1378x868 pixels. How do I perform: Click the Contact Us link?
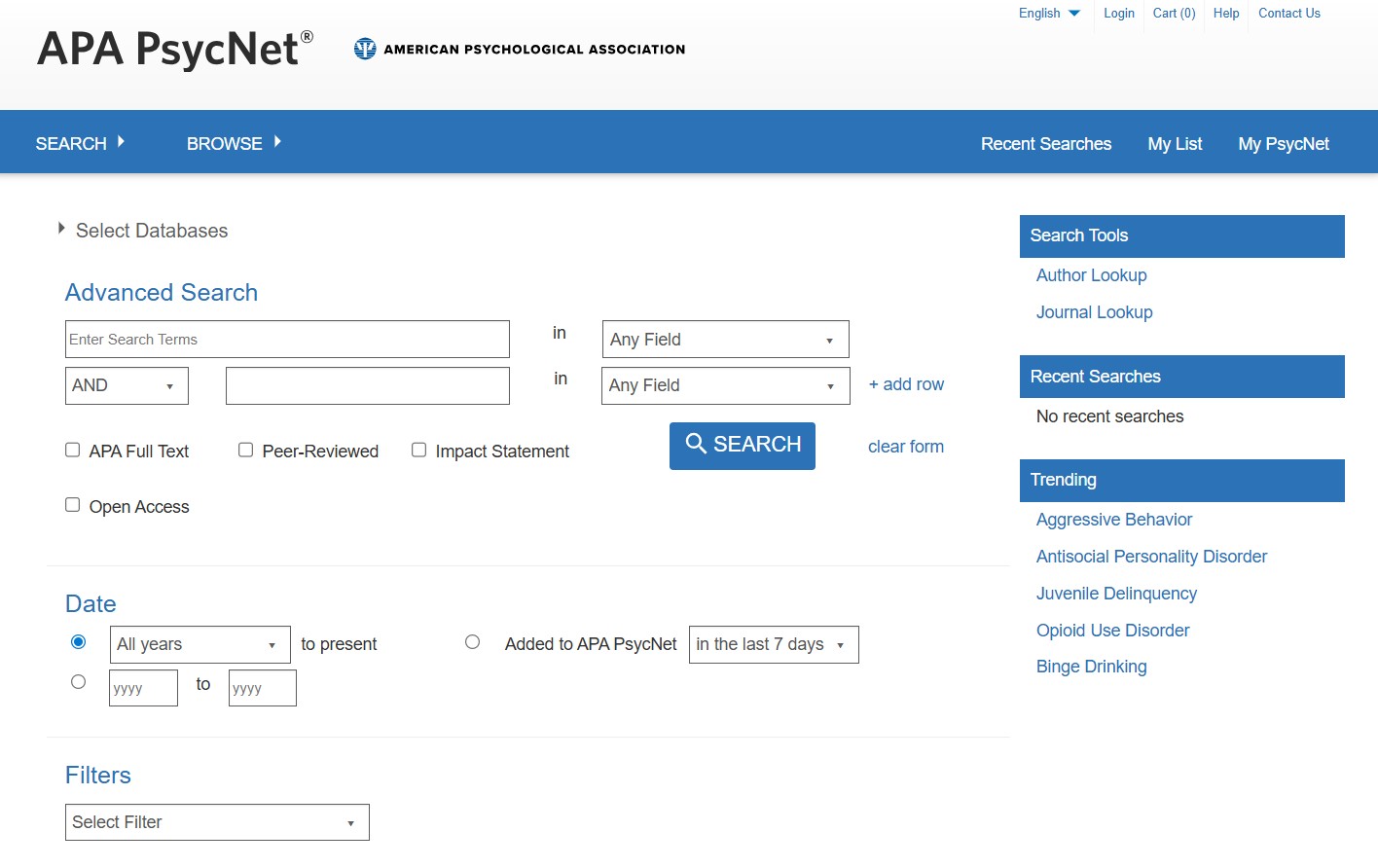click(x=1289, y=13)
